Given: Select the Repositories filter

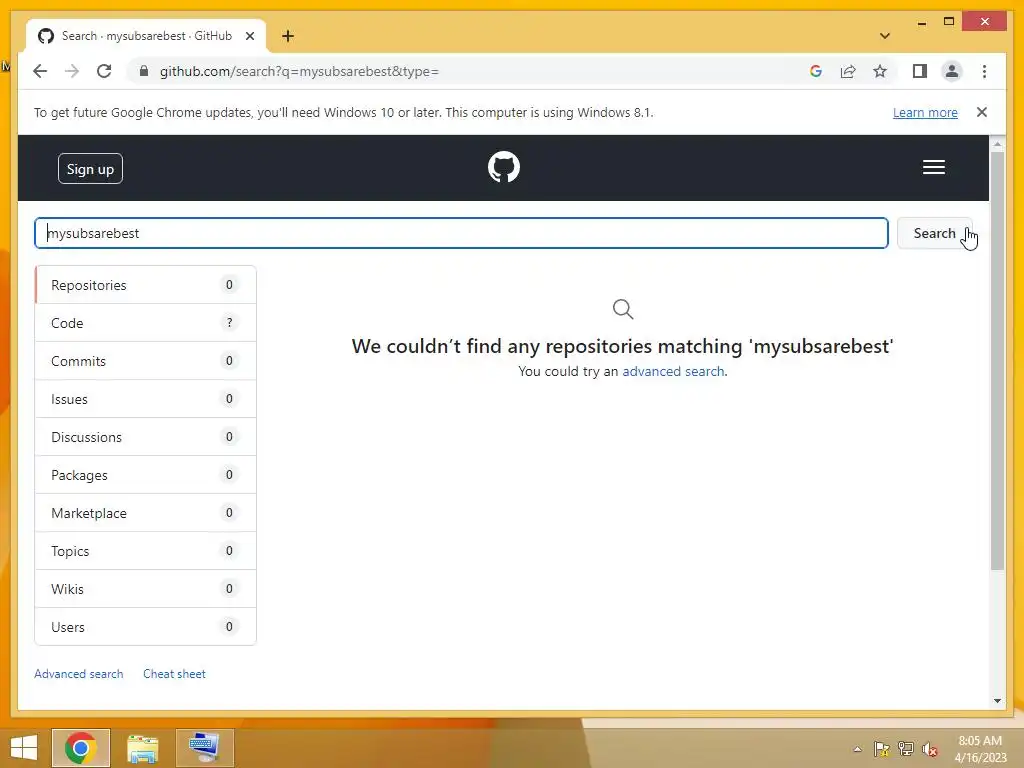Looking at the screenshot, I should 146,285.
